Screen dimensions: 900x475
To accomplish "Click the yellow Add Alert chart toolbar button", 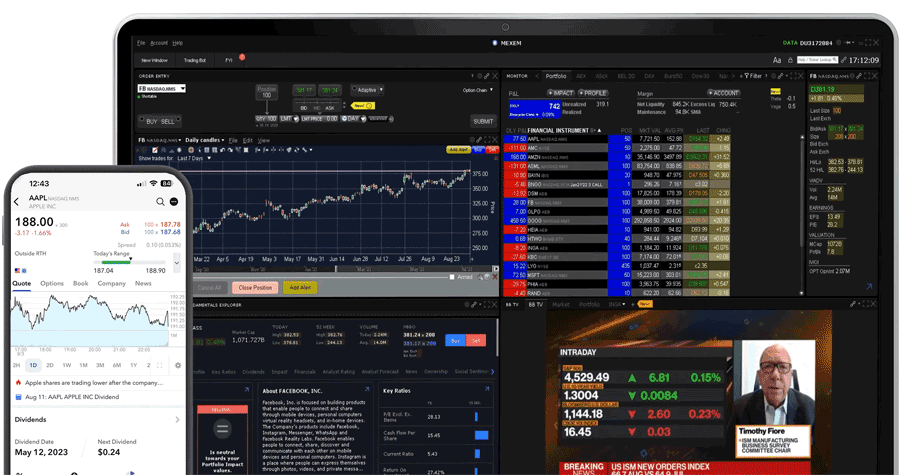I will click(x=458, y=150).
